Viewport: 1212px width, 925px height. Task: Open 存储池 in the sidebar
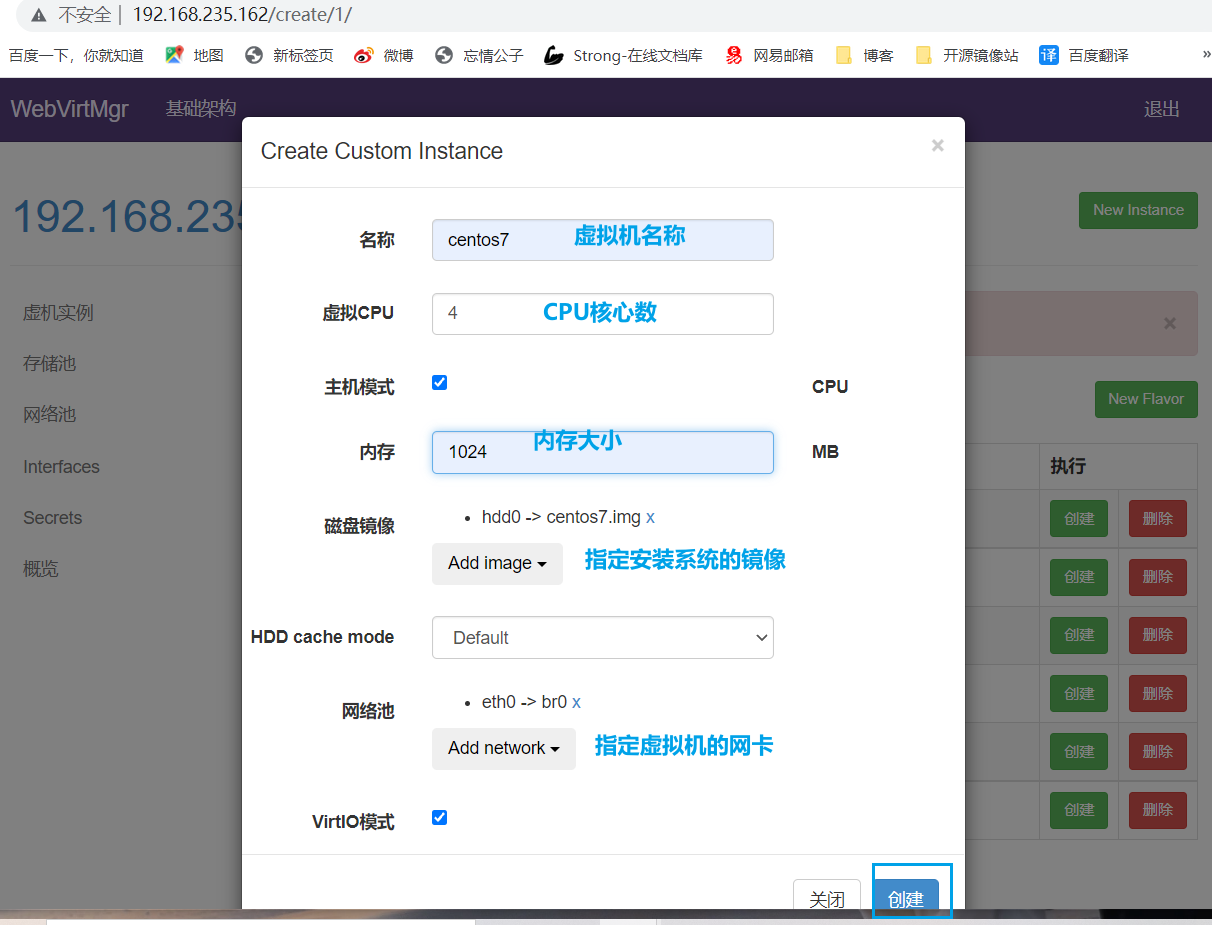pyautogui.click(x=50, y=364)
